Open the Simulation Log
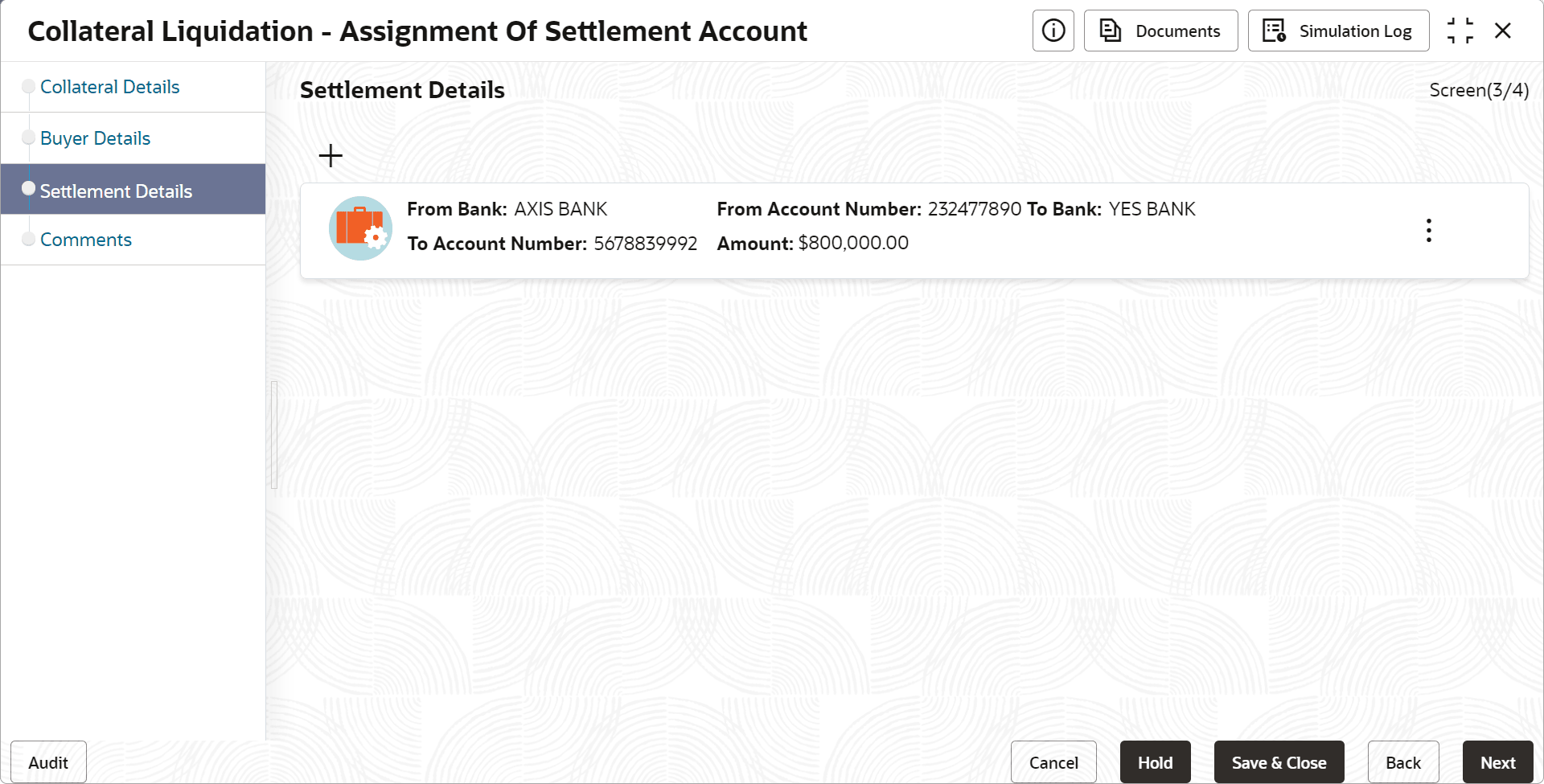Screen dimensions: 1544x784 click(1337, 31)
